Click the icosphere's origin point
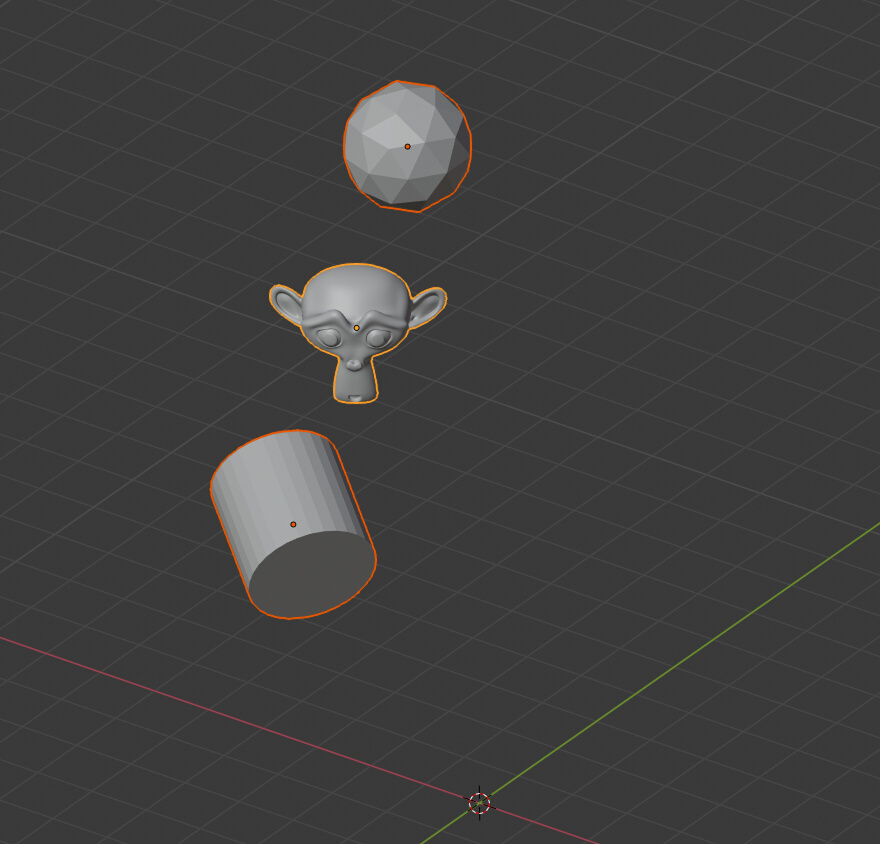The image size is (880, 844). [408, 146]
